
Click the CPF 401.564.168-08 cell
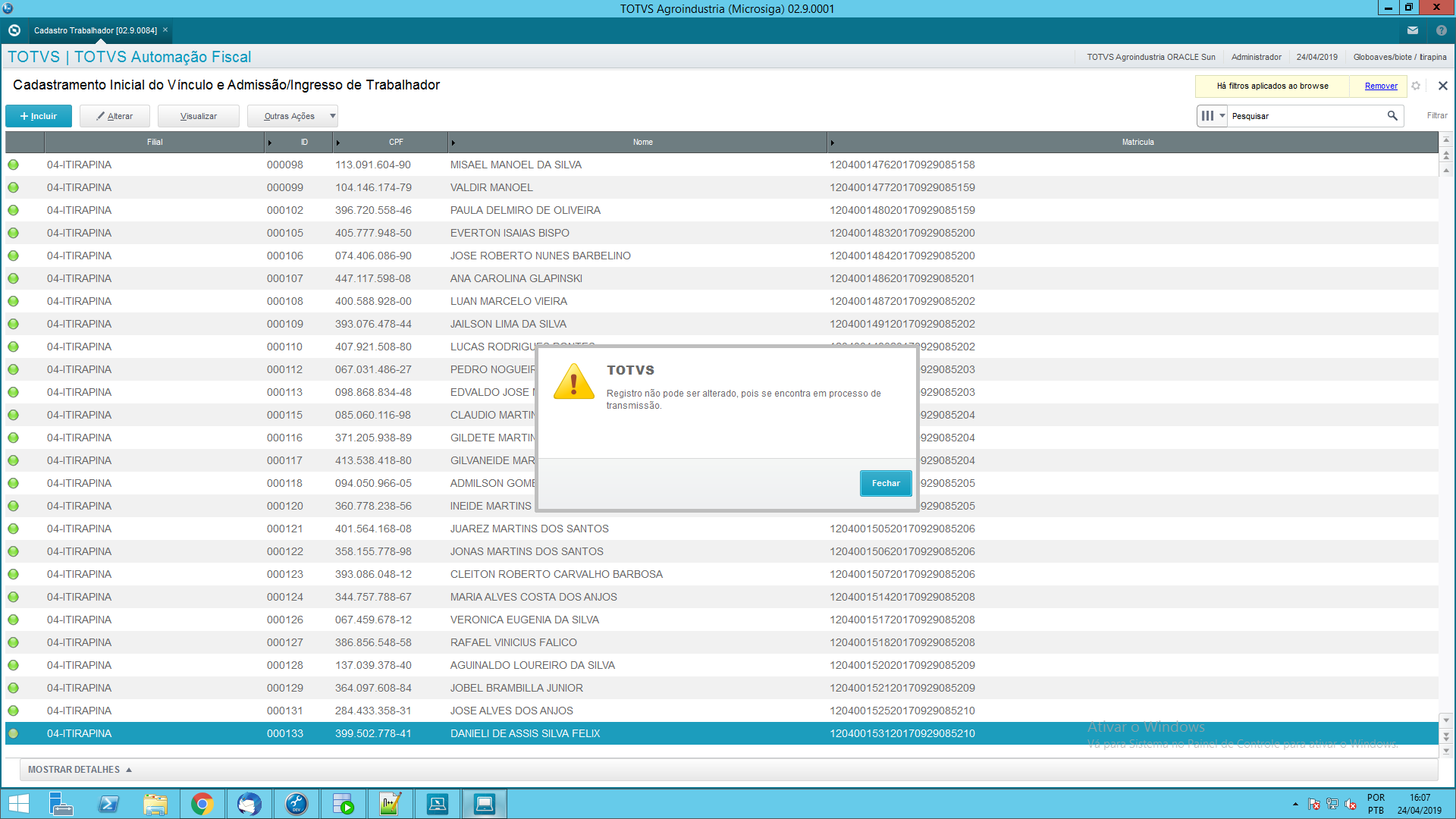[373, 529]
